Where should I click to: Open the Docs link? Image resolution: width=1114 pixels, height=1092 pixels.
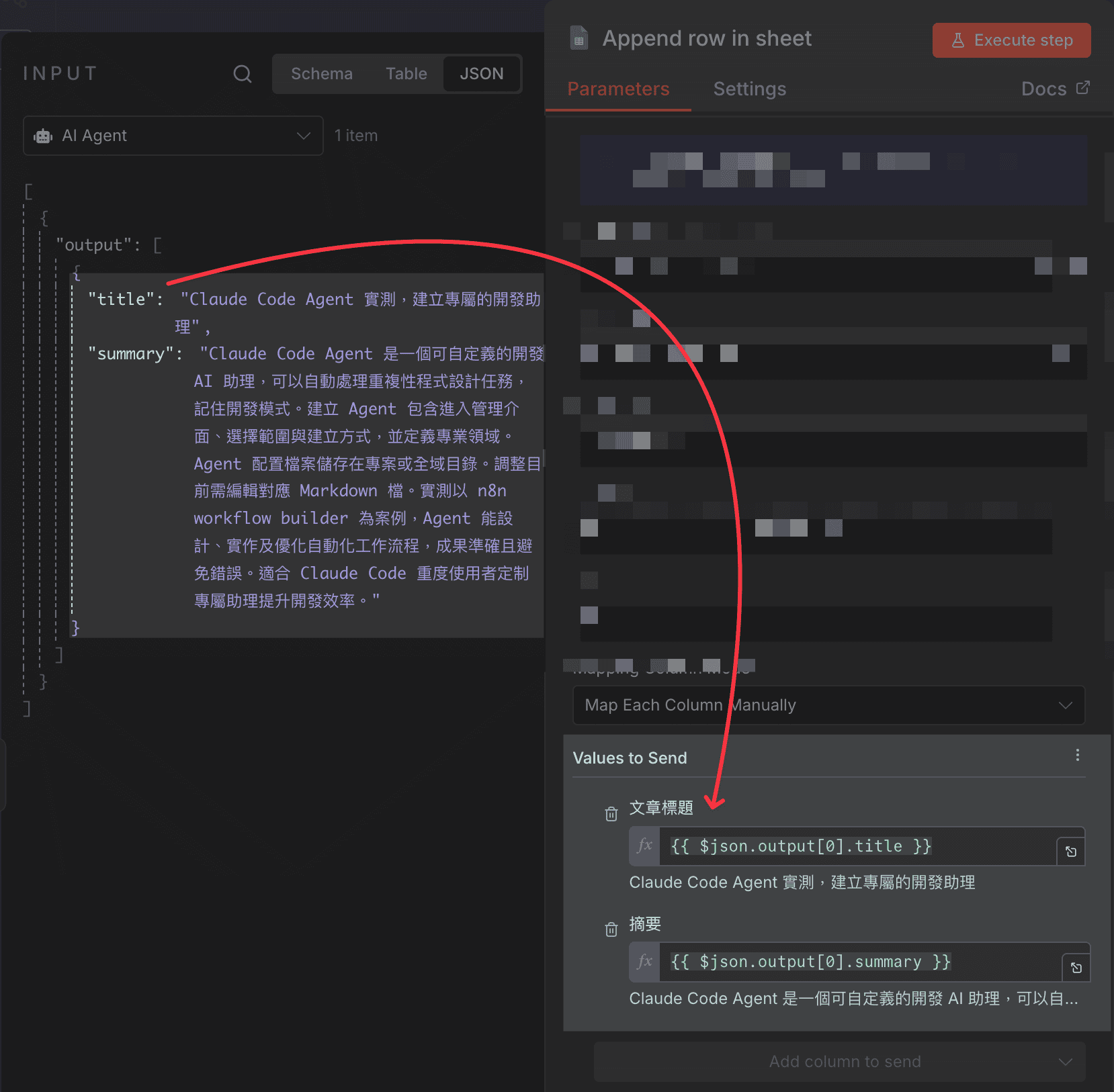1056,88
